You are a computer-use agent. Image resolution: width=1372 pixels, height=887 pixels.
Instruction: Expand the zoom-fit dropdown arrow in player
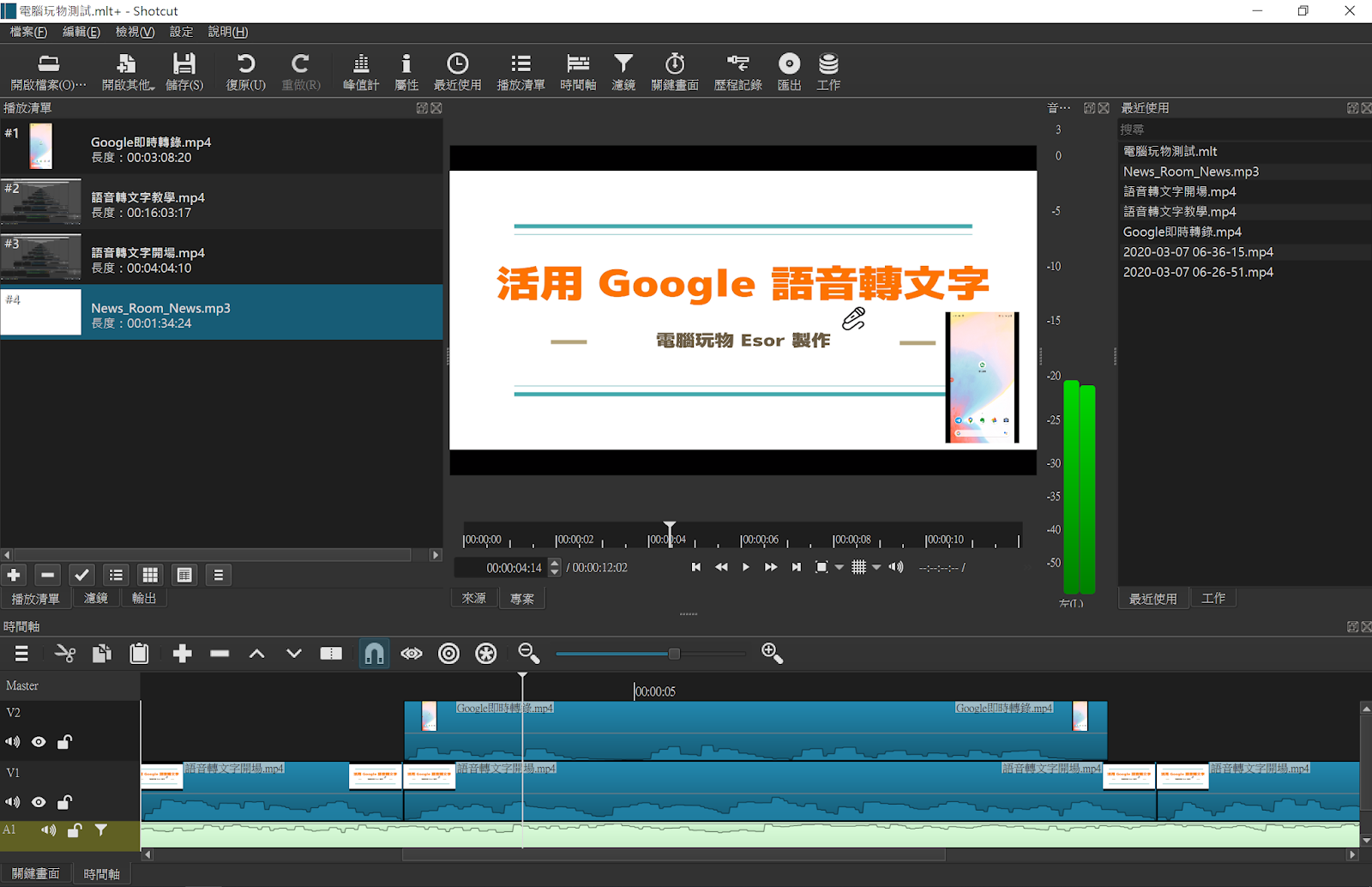tap(839, 567)
